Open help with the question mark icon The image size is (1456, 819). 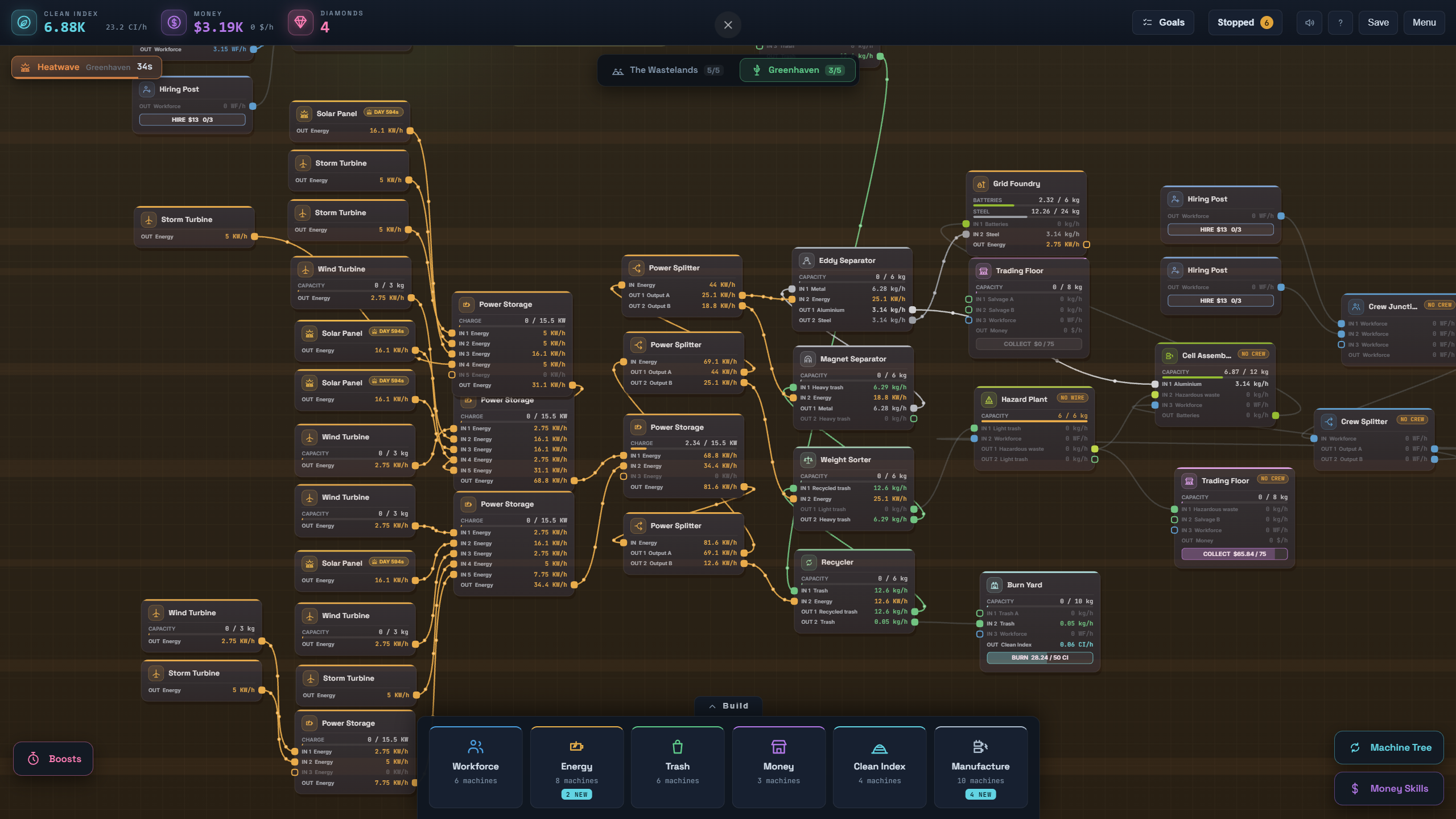1340,23
